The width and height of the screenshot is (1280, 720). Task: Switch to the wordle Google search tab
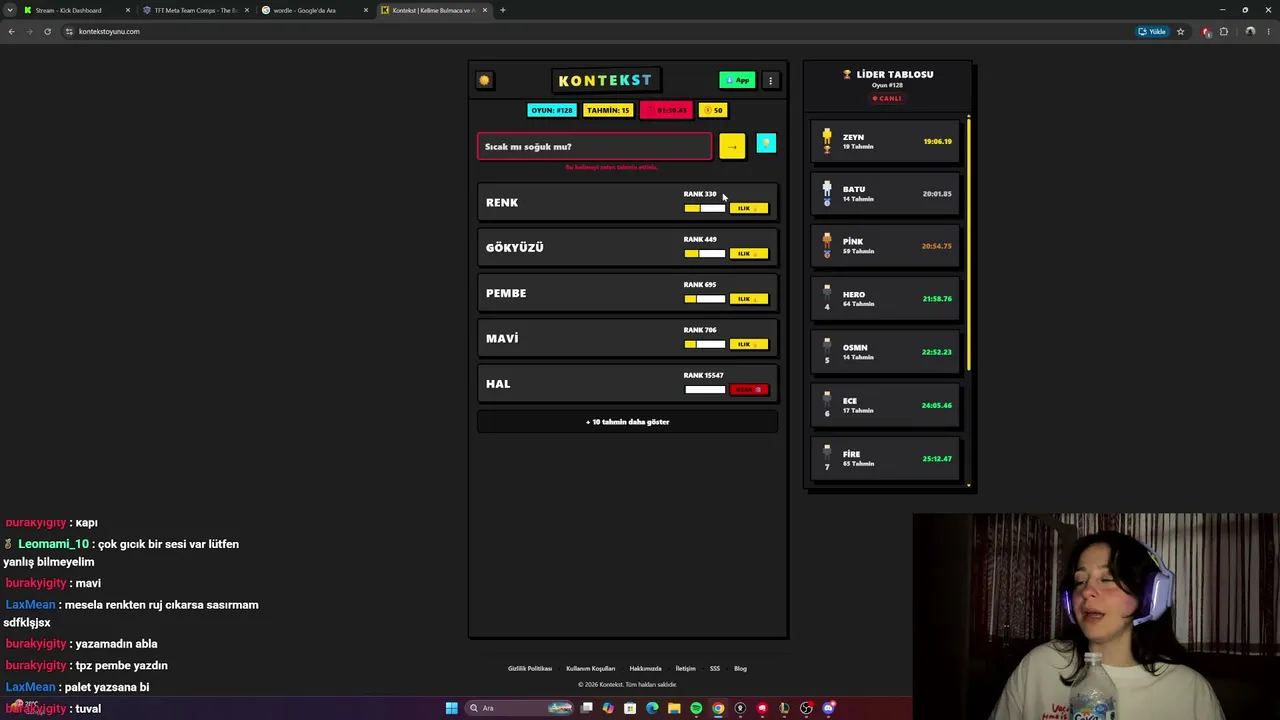pyautogui.click(x=314, y=10)
